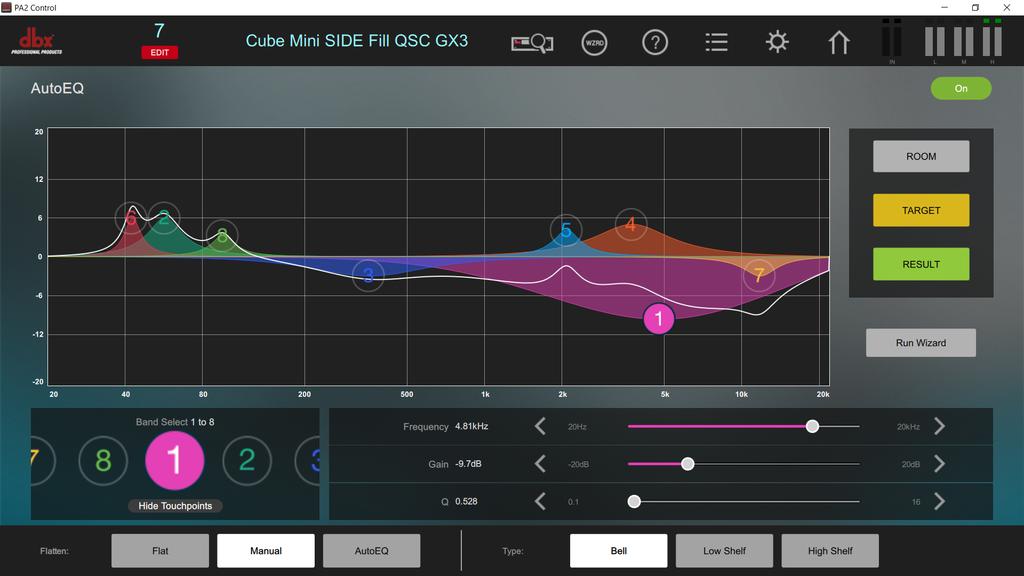Open the help question mark icon
Image resolution: width=1024 pixels, height=576 pixels.
coord(655,43)
